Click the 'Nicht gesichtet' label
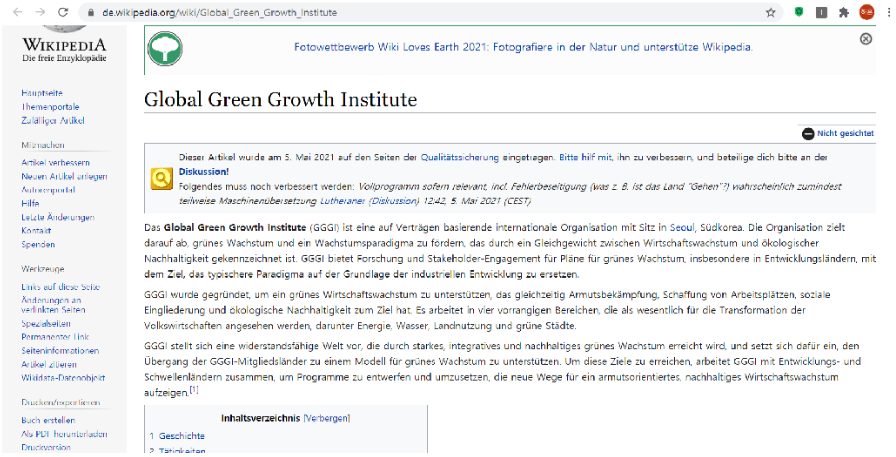The width and height of the screenshot is (896, 457). [845, 134]
